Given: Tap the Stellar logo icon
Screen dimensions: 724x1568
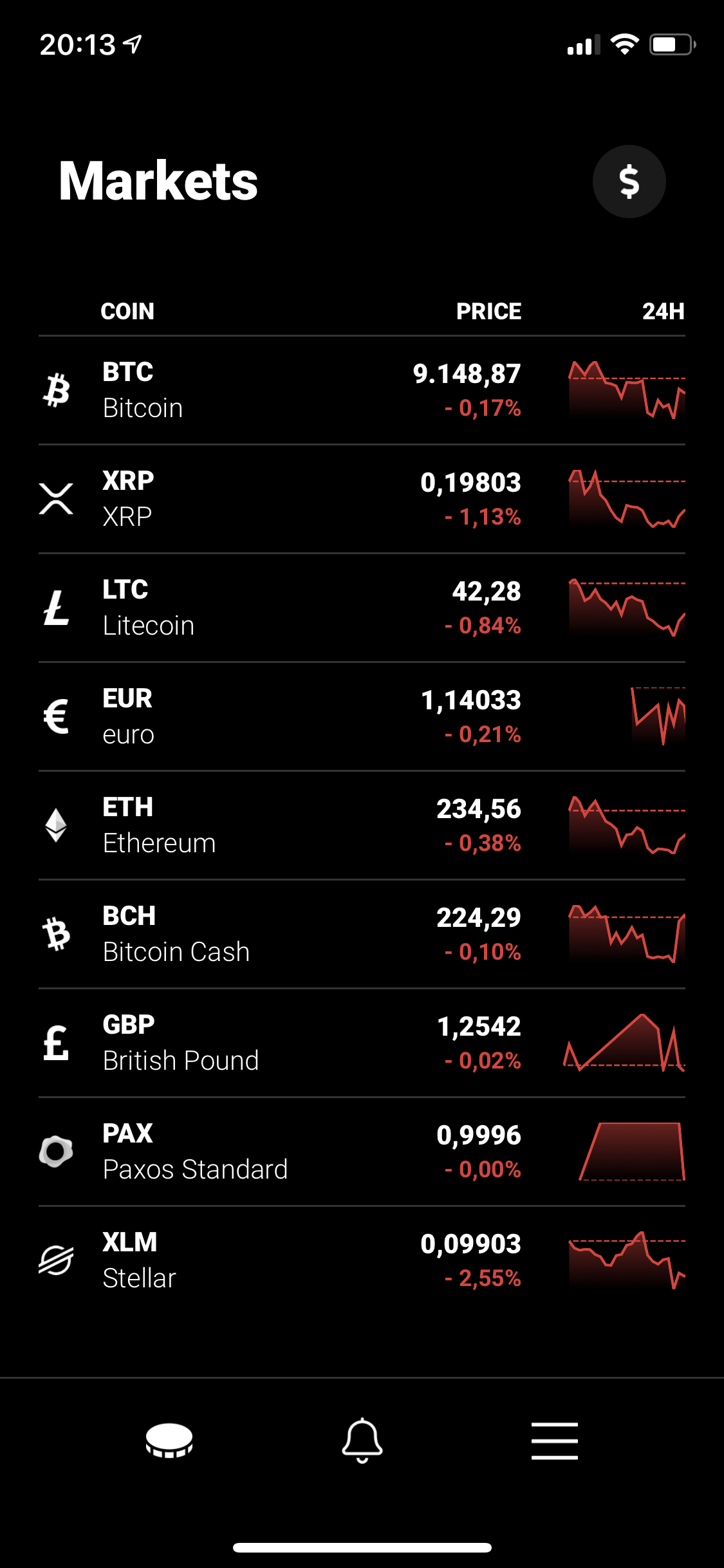Looking at the screenshot, I should [56, 1260].
